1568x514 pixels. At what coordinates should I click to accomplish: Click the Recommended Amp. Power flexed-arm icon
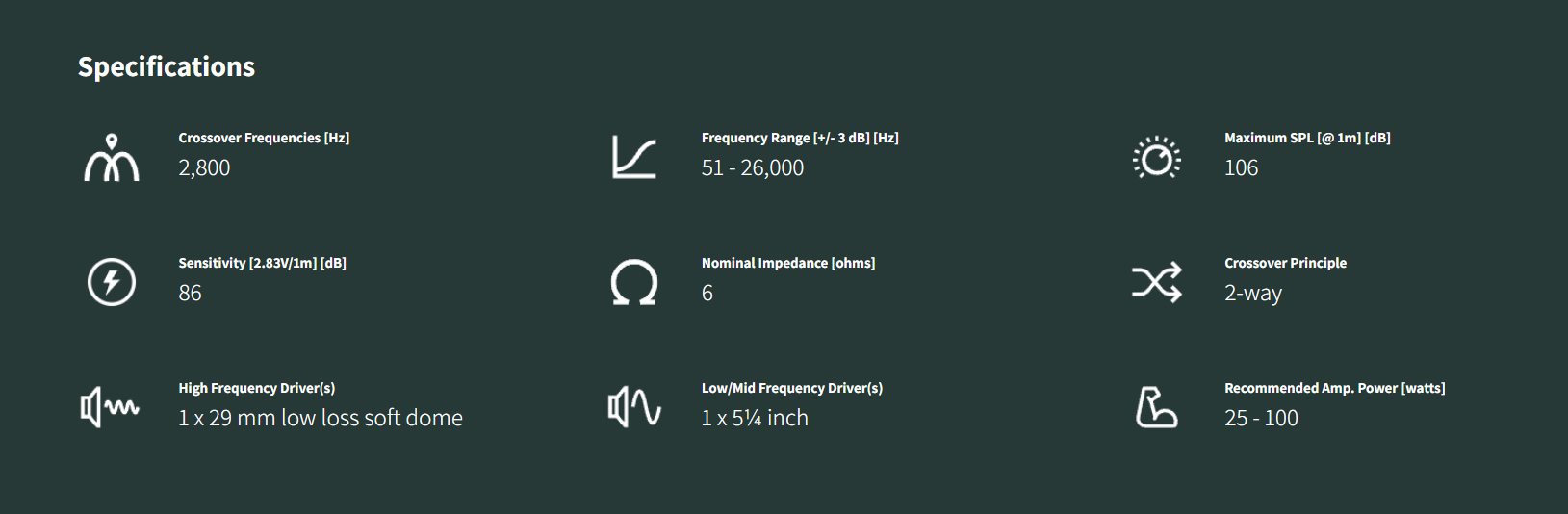coord(1156,407)
